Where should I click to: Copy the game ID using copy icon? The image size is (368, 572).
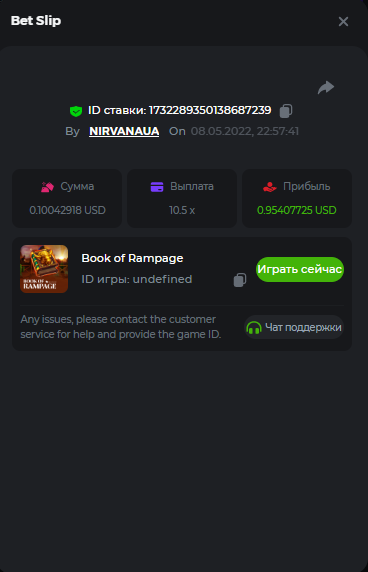coord(240,280)
